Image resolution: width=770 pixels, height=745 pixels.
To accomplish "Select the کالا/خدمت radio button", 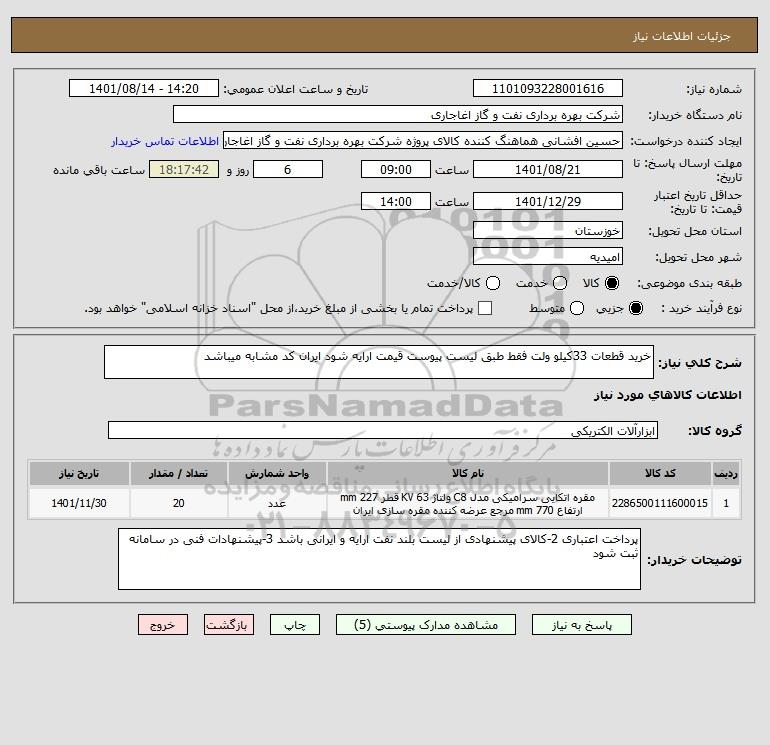I will coord(493,283).
